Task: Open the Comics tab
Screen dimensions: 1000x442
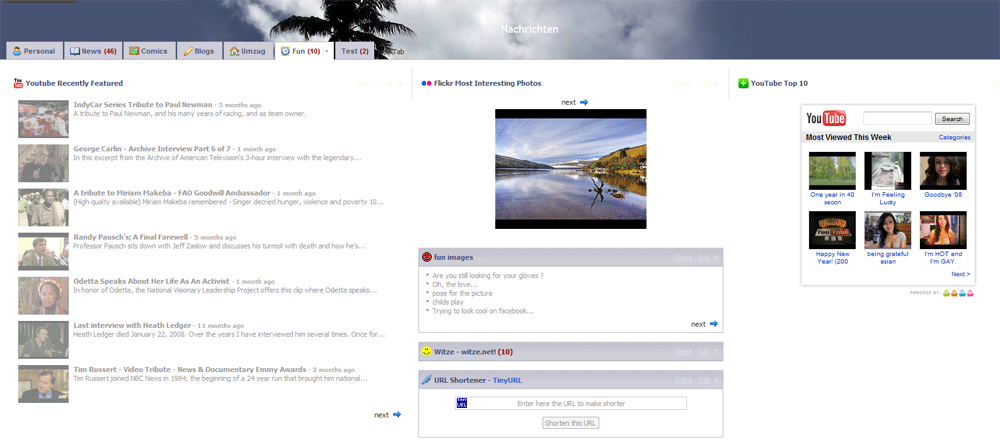Action: 149,51
